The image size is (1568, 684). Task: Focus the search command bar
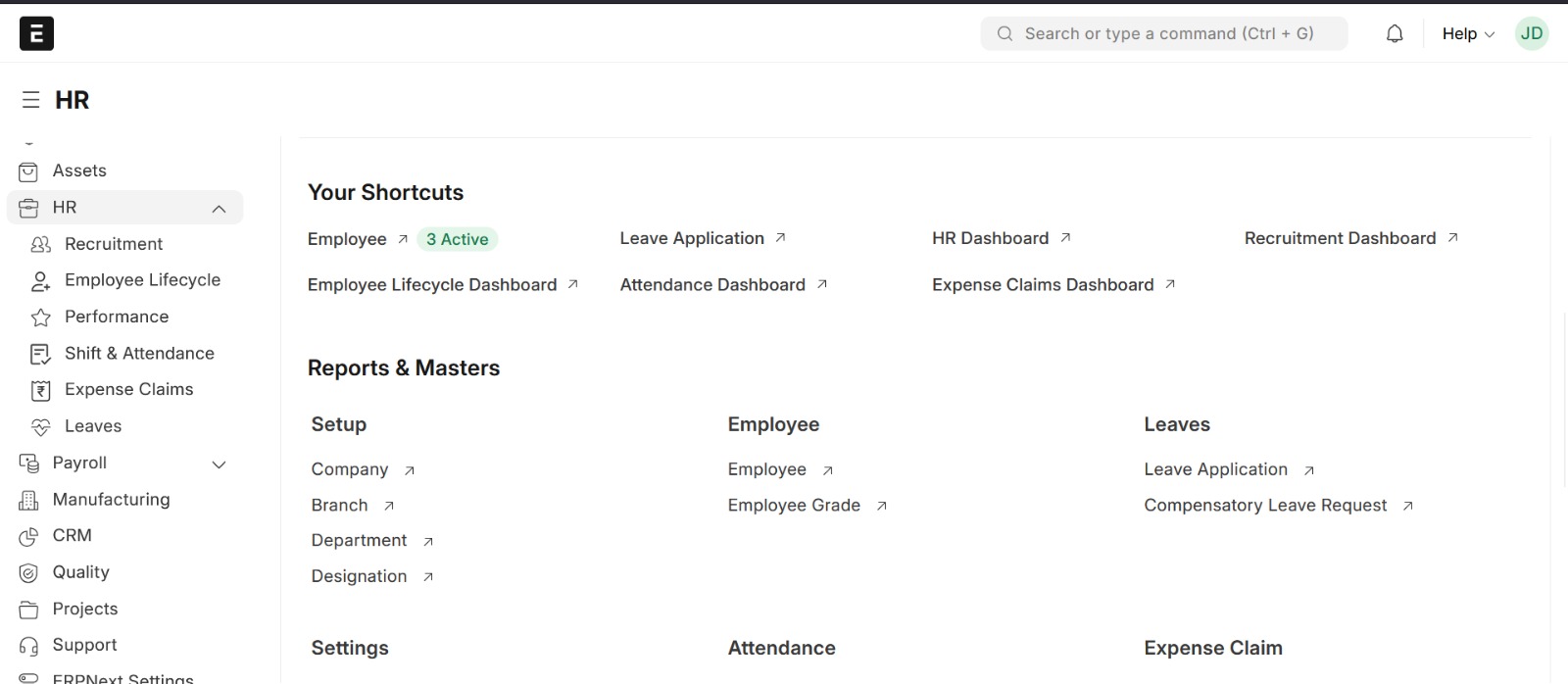tap(1168, 33)
